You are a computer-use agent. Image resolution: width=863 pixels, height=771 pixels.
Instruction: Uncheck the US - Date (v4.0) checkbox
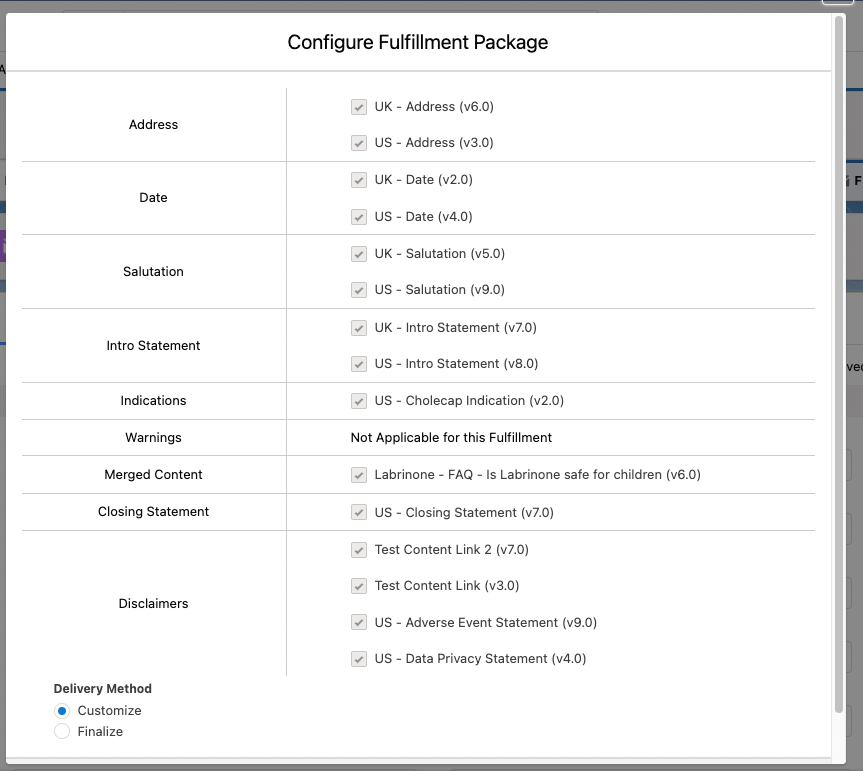pos(359,217)
